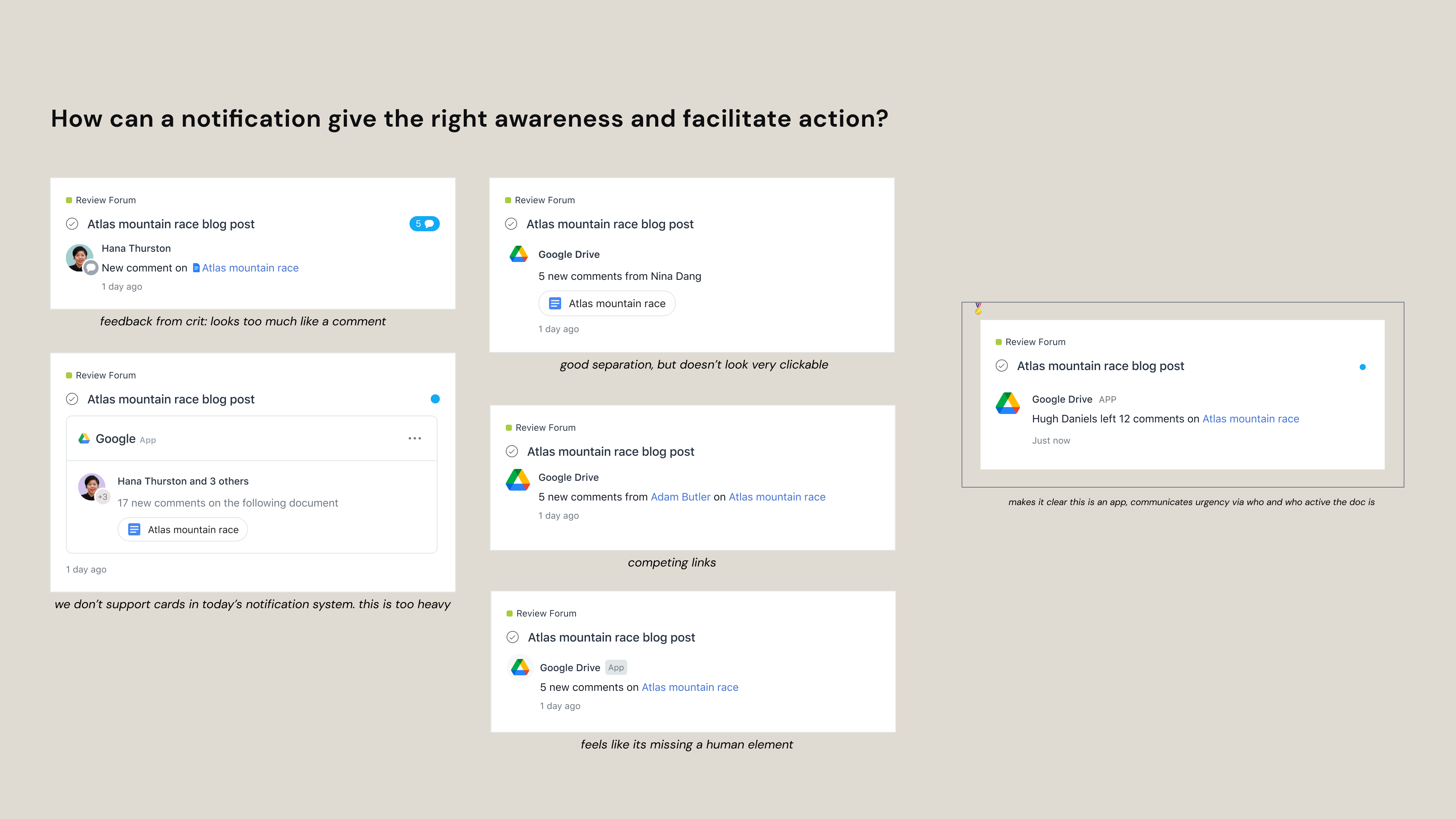
Task: Click the 'competing links' caption
Action: (672, 562)
